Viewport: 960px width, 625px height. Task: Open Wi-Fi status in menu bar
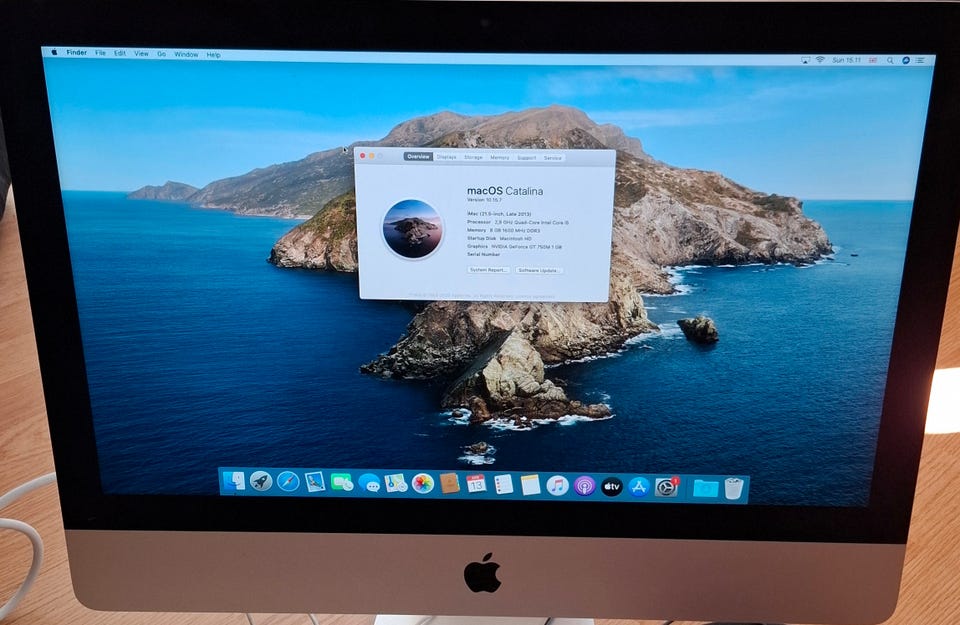(x=820, y=60)
